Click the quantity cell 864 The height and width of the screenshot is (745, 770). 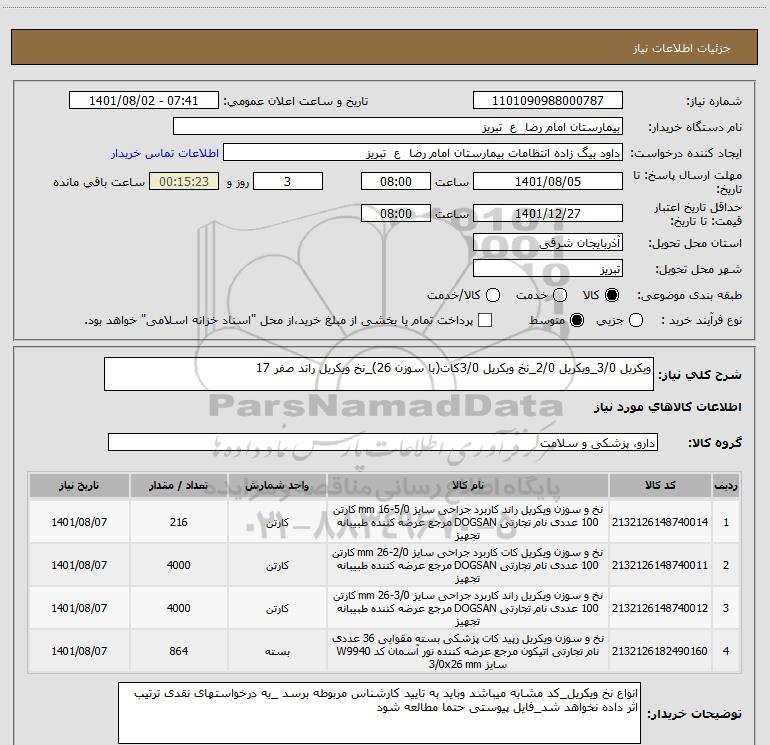point(179,651)
